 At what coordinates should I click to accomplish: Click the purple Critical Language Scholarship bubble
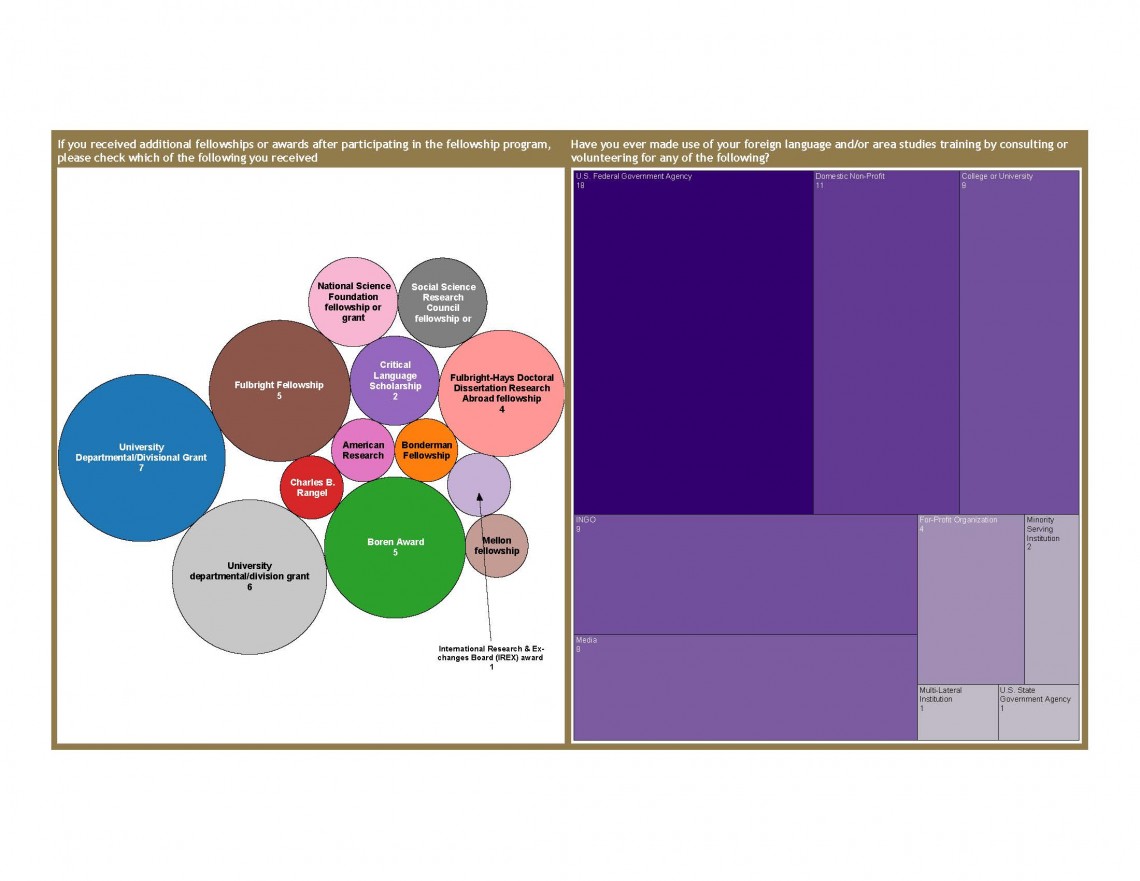tap(395, 380)
